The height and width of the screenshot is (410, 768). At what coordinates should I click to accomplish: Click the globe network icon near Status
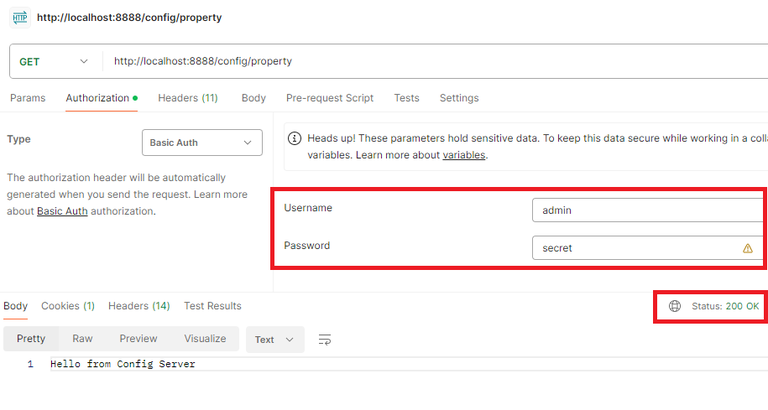675,306
